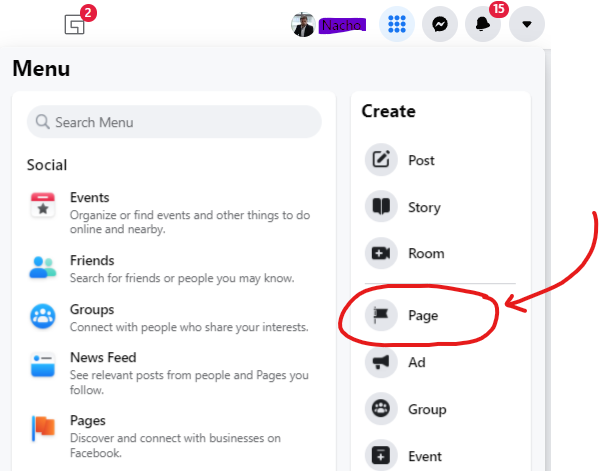Click the nine-dot Menu grid icon
The width and height of the screenshot is (599, 471).
pos(397,24)
